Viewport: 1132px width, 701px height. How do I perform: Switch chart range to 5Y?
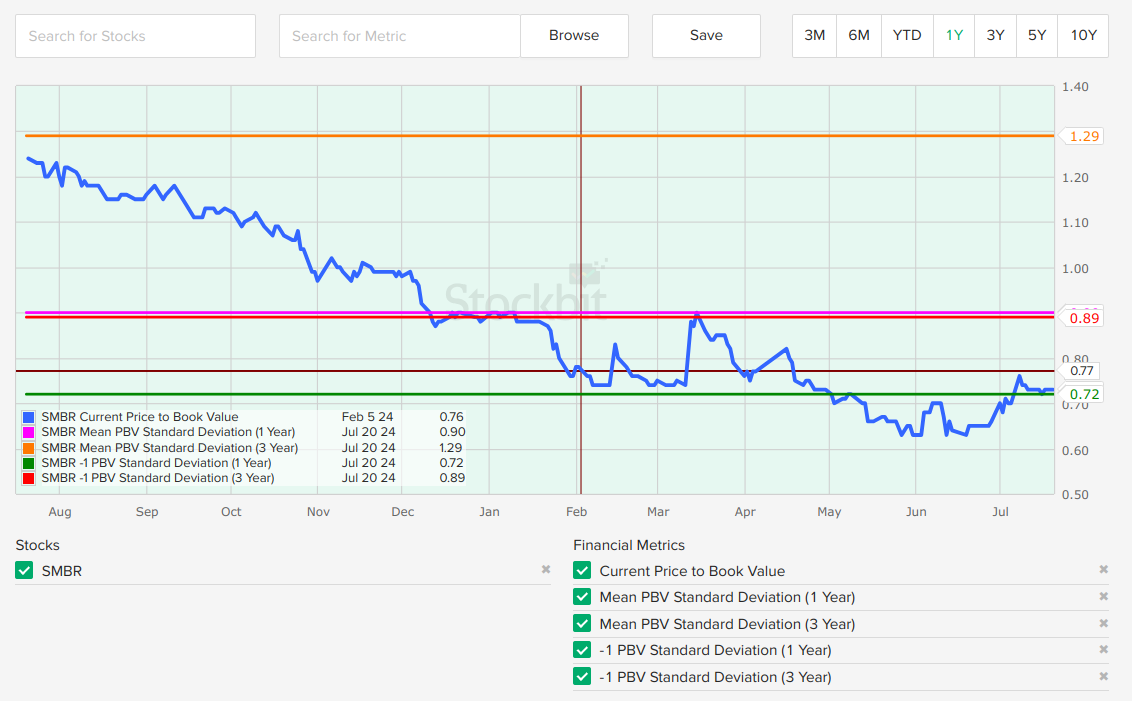(1037, 35)
